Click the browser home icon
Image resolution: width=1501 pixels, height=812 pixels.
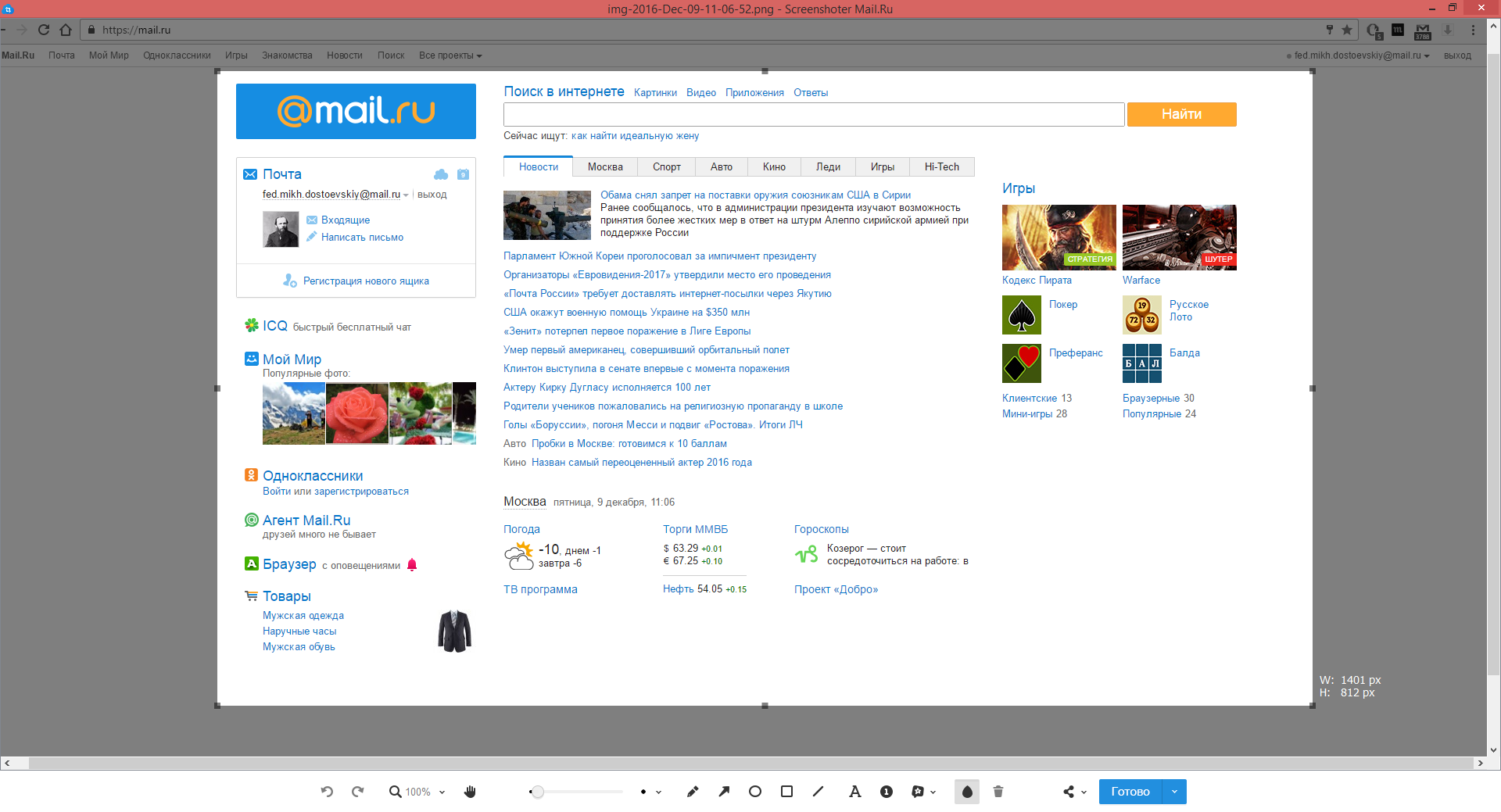(66, 30)
